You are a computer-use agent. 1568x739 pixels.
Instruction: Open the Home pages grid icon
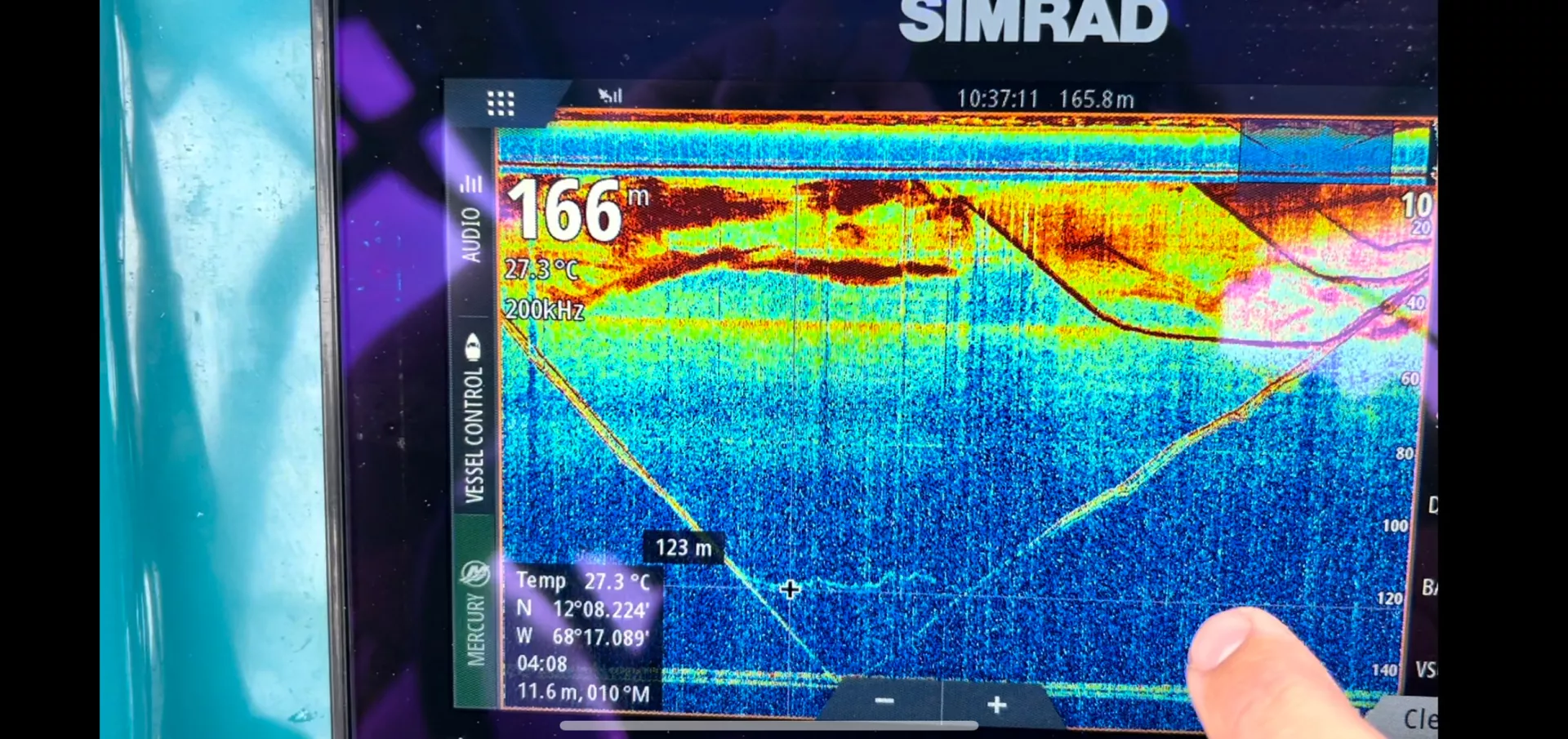(x=500, y=103)
